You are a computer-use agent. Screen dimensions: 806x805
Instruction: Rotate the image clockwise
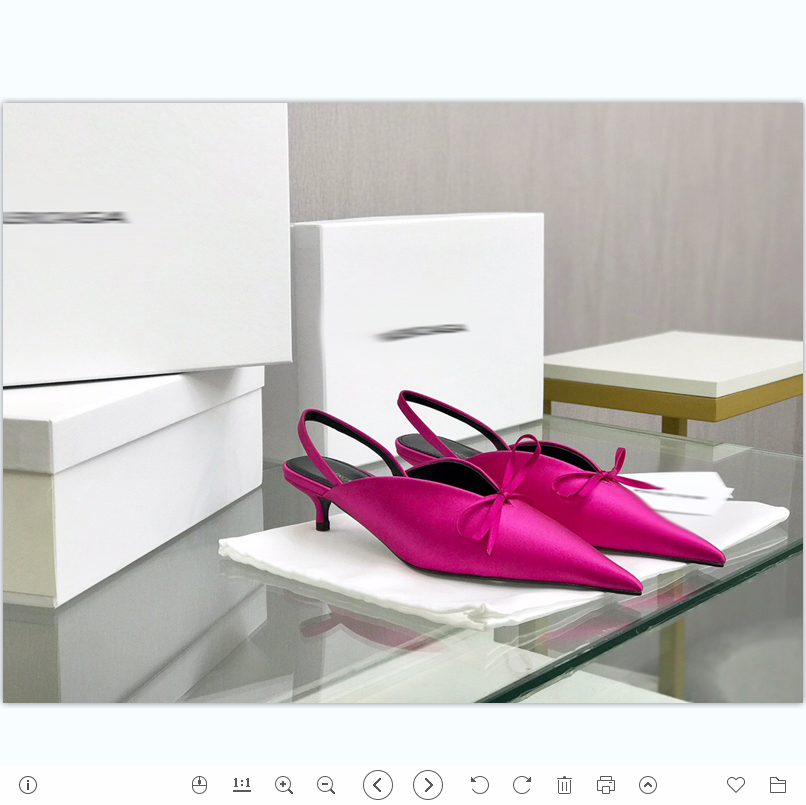click(522, 785)
